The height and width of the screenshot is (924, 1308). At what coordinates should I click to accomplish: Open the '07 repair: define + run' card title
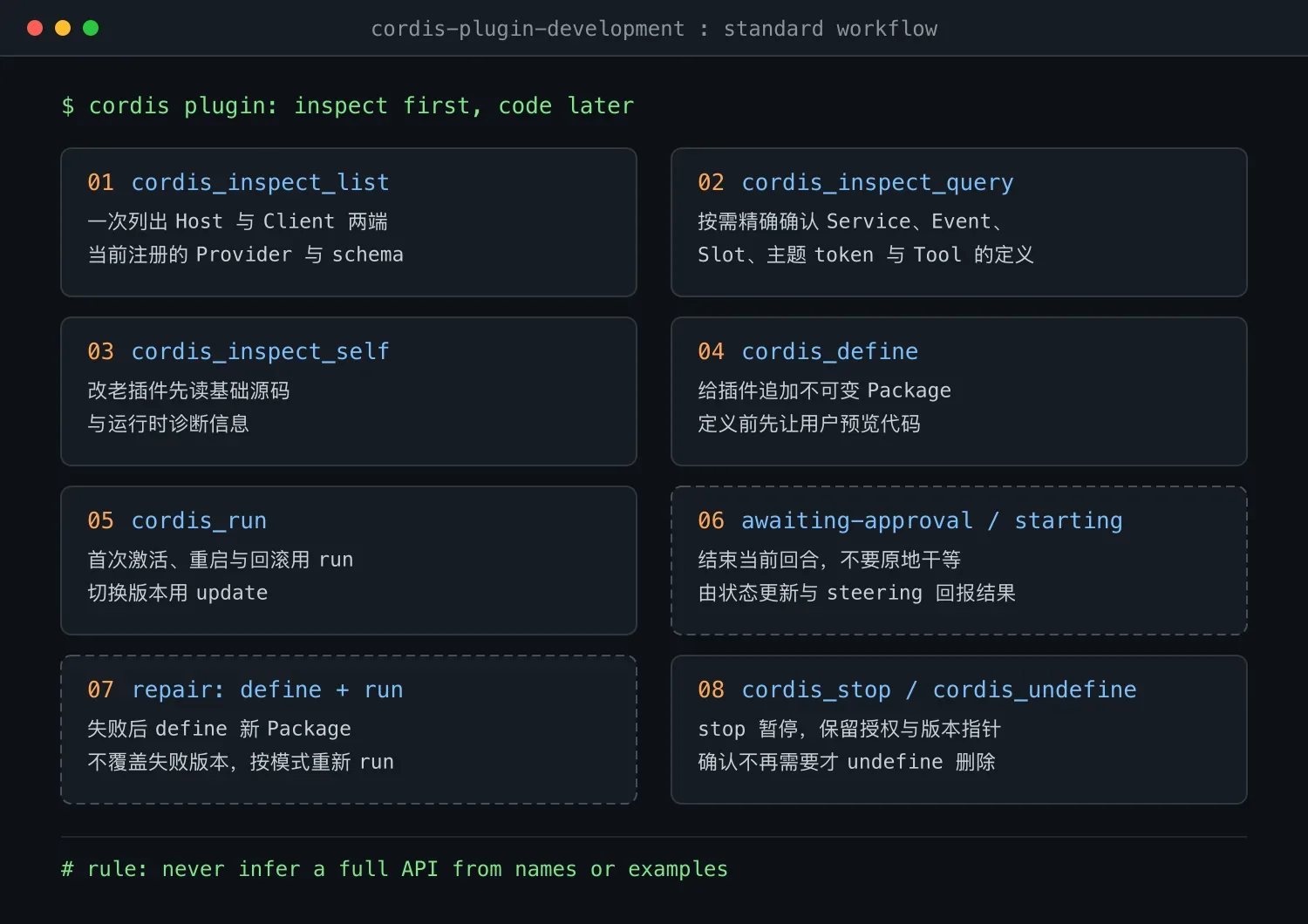click(245, 690)
